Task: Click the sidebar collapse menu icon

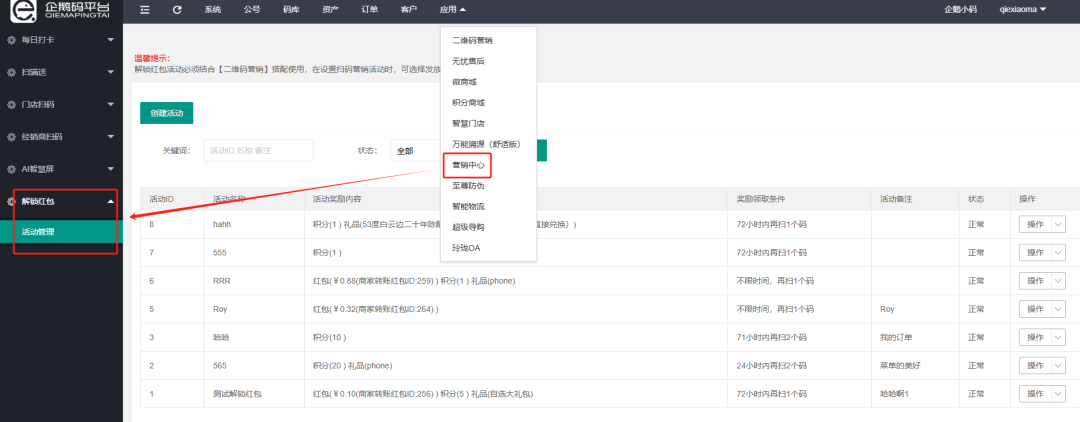Action: point(145,10)
